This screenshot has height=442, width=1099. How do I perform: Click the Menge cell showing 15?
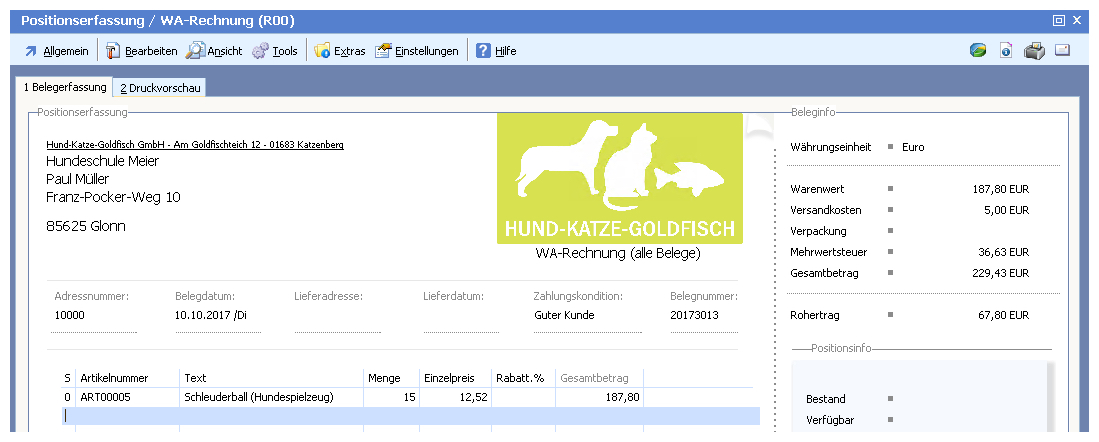390,397
